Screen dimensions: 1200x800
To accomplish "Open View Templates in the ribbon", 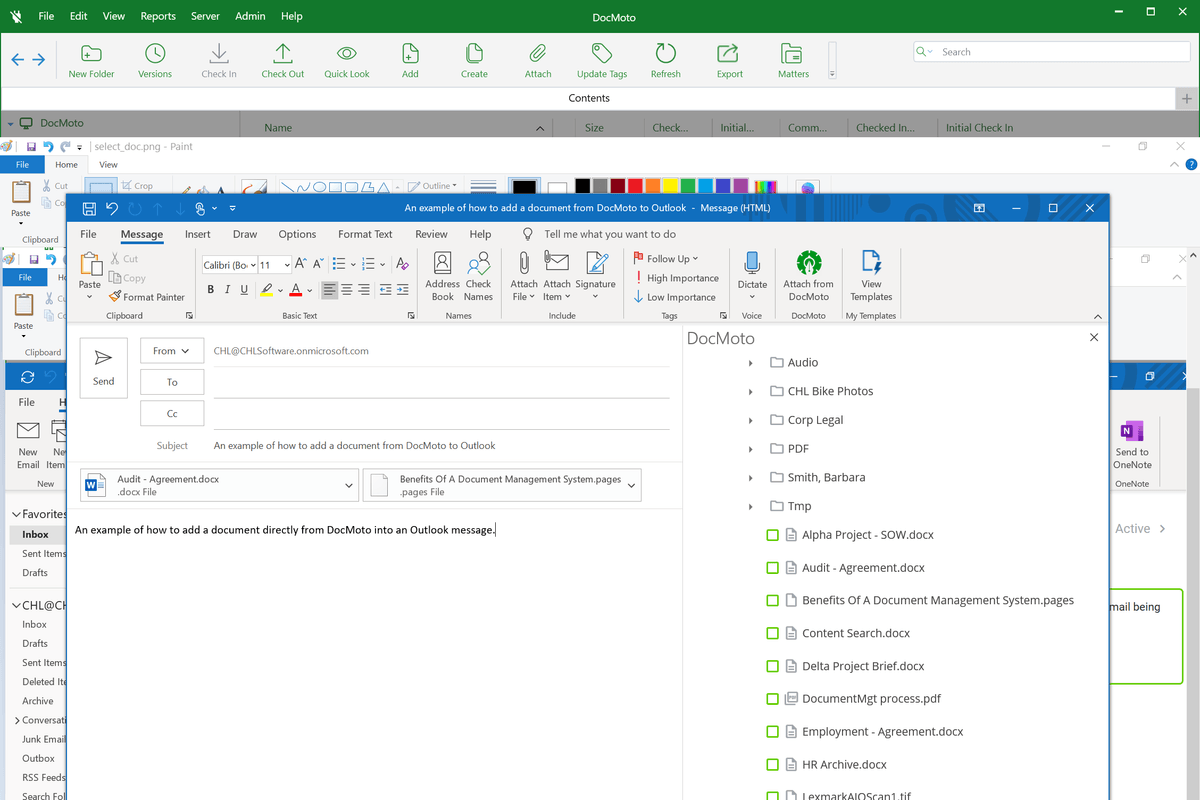I will (871, 264).
